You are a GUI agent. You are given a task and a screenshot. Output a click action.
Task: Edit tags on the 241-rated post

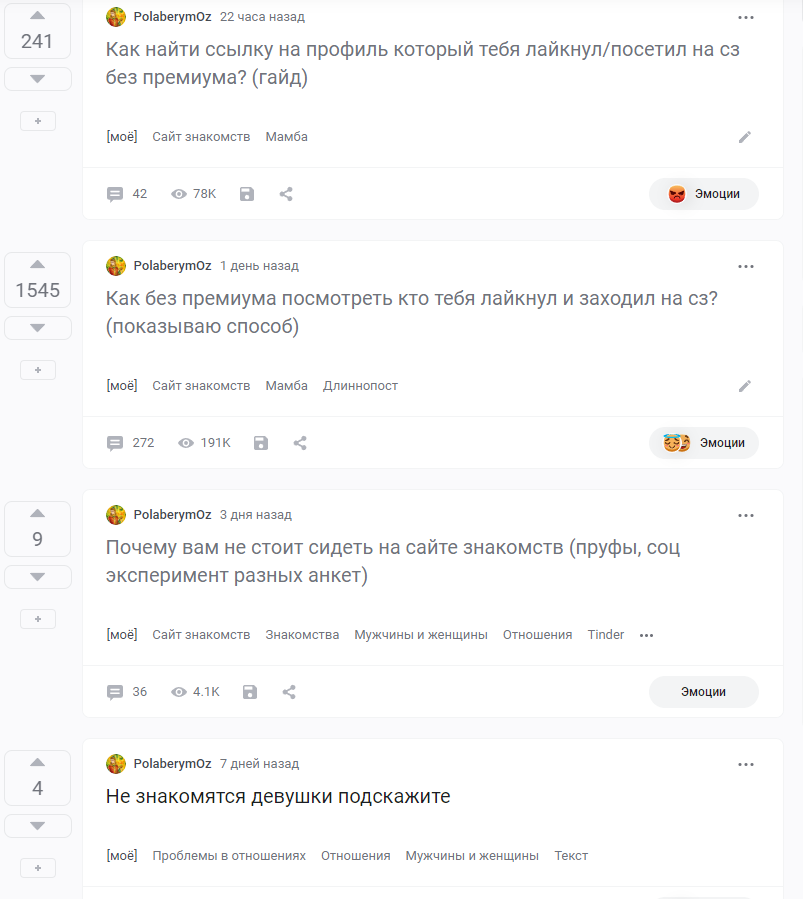pyautogui.click(x=745, y=137)
